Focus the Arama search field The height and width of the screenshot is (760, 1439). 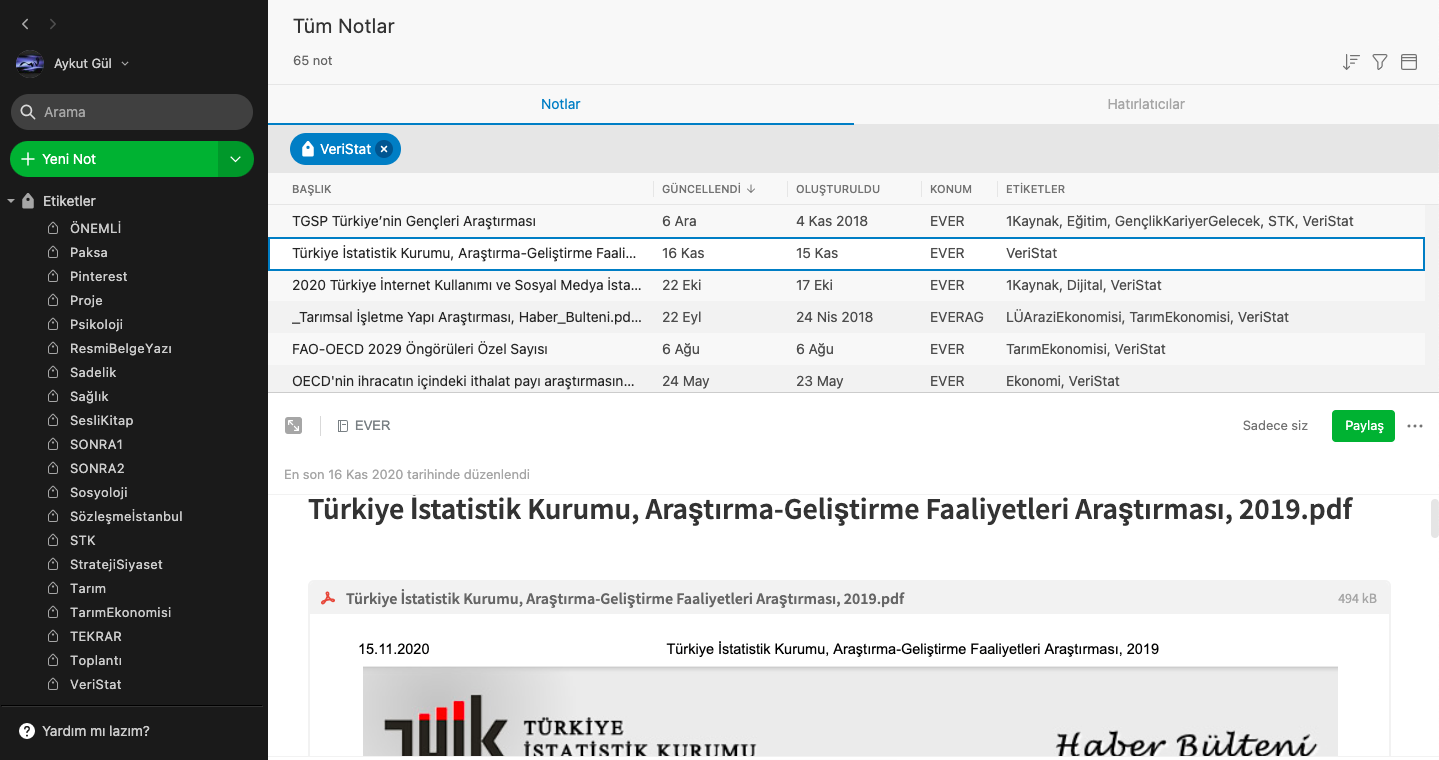pyautogui.click(x=131, y=112)
